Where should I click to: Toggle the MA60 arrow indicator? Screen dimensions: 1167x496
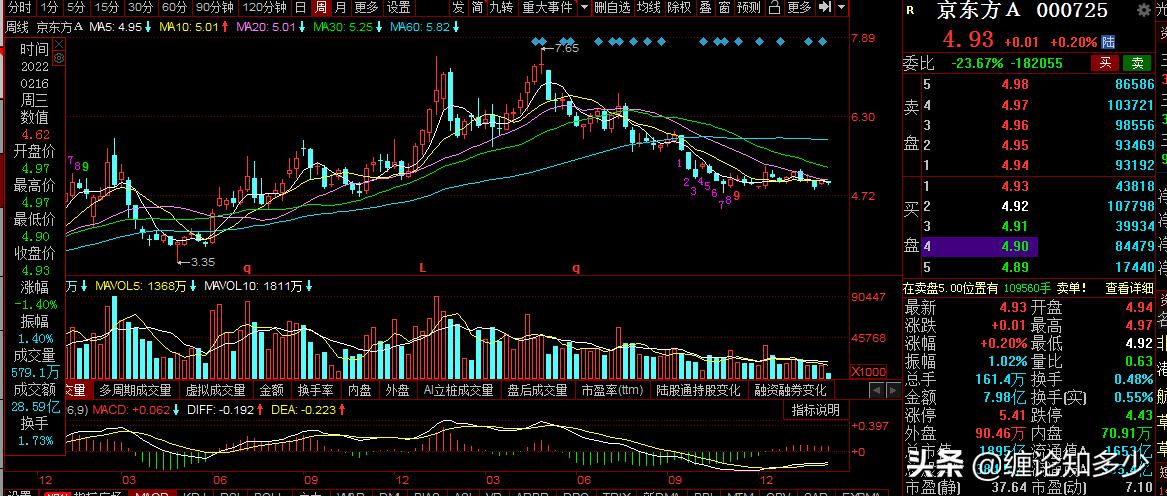tap(456, 27)
